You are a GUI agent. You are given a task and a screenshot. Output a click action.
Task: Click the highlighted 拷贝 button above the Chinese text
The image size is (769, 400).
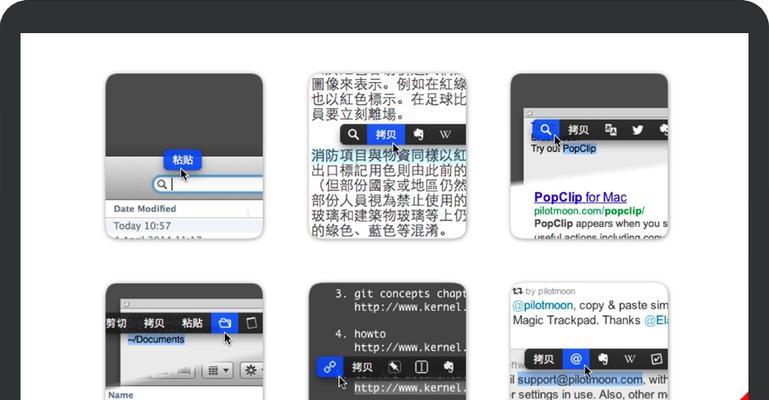[386, 134]
